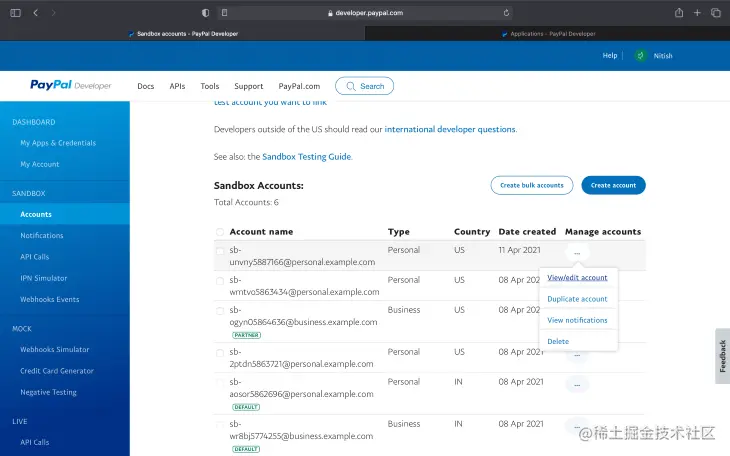Open Docs in the top navigation
The width and height of the screenshot is (730, 456).
point(146,86)
